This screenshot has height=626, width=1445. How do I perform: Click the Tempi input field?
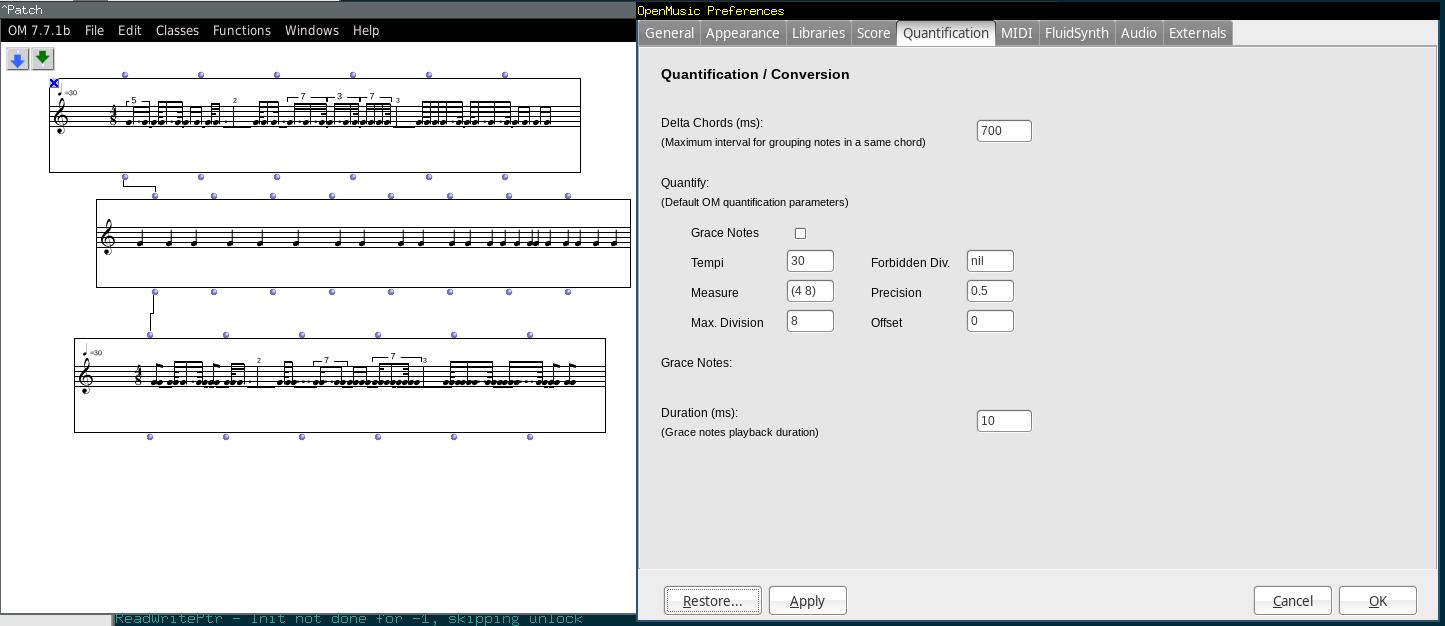810,261
